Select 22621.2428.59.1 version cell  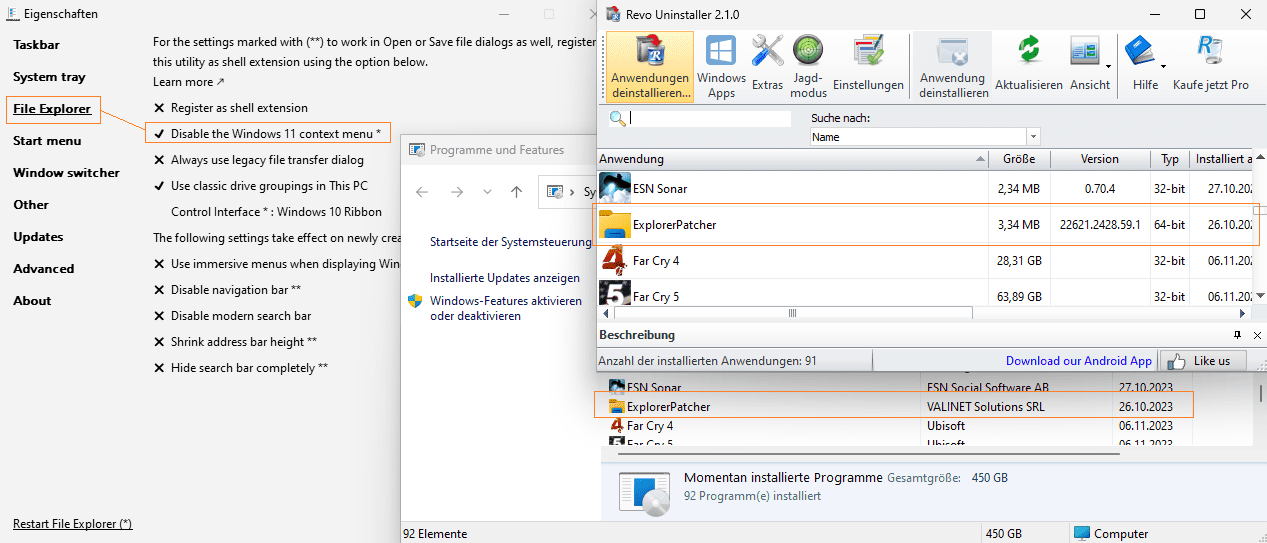(x=1100, y=225)
